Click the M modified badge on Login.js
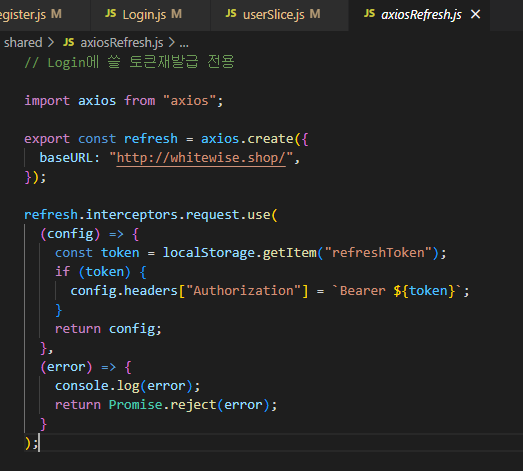The width and height of the screenshot is (523, 471). (x=176, y=14)
